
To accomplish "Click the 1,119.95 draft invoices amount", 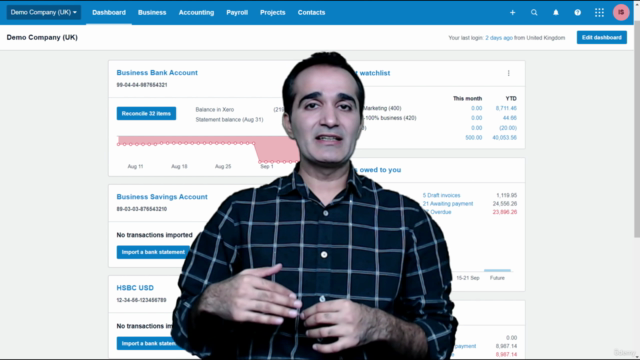I will [x=507, y=196].
